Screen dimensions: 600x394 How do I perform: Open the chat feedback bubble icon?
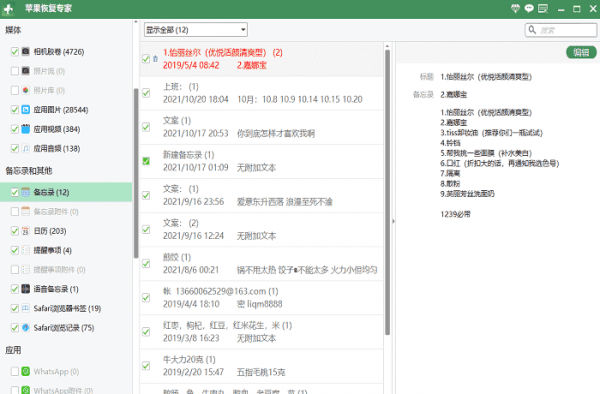pyautogui.click(x=529, y=8)
